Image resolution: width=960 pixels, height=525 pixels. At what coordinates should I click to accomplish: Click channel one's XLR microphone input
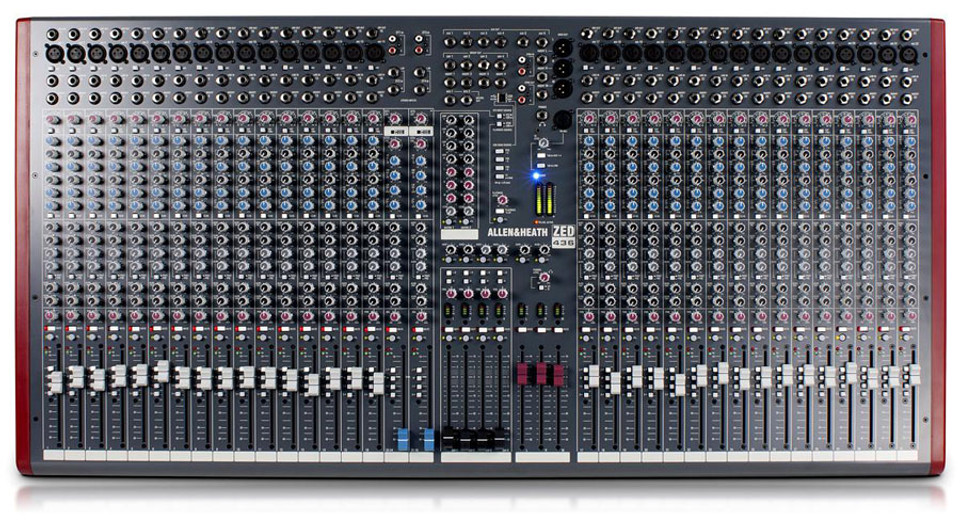coord(54,54)
